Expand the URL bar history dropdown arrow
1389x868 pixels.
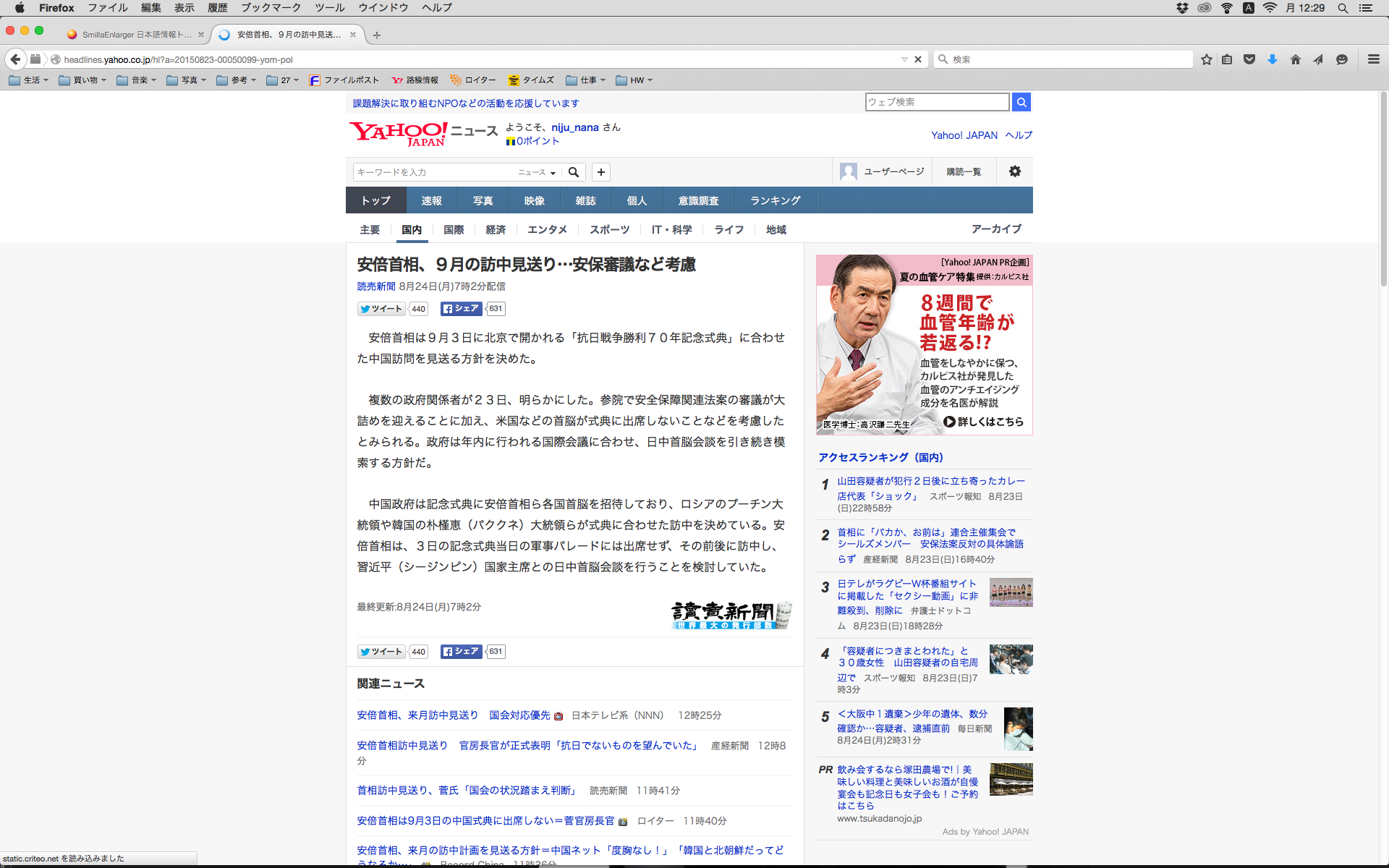pyautogui.click(x=904, y=59)
